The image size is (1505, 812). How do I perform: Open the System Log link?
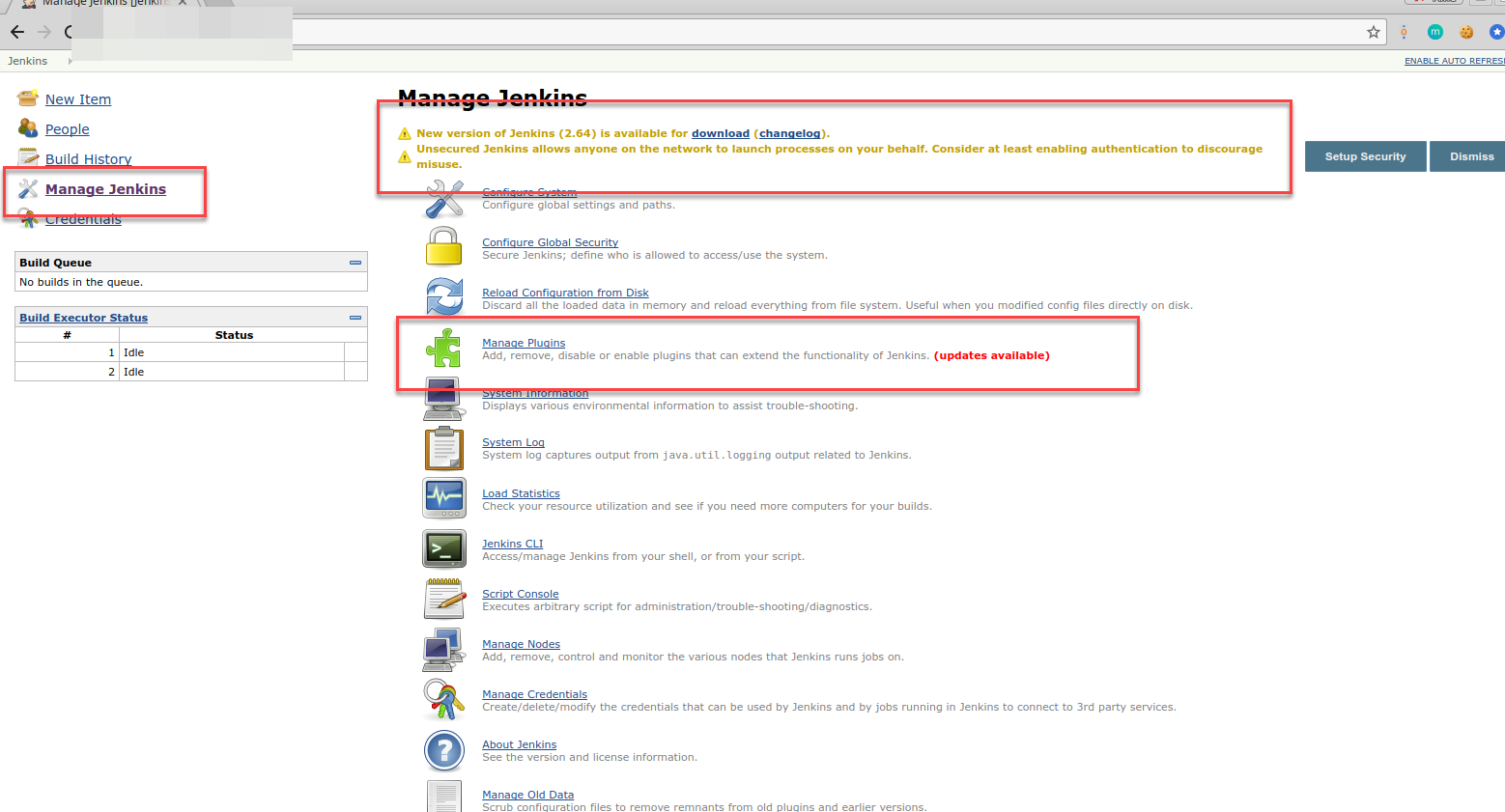513,442
